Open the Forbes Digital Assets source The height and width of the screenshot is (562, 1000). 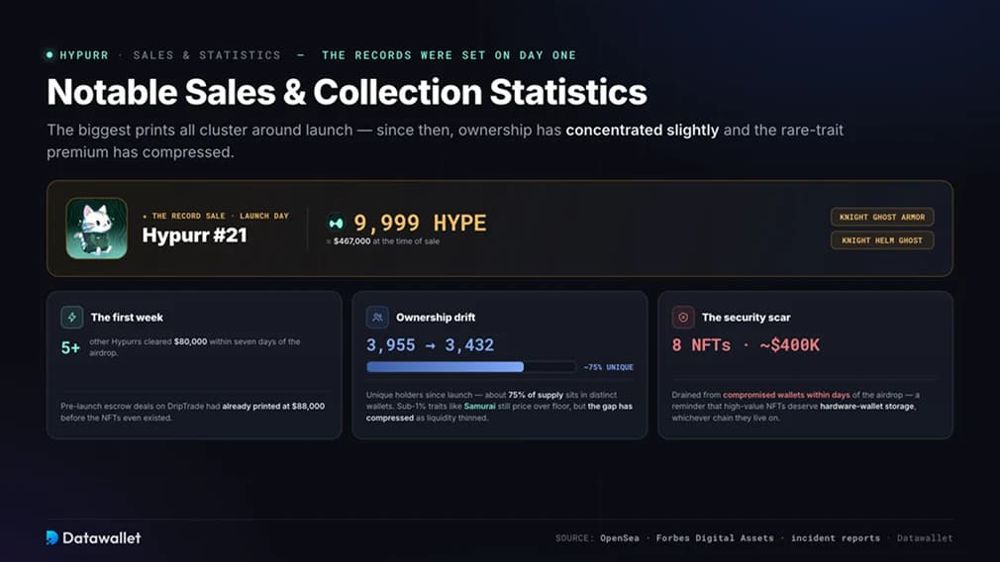click(x=715, y=538)
